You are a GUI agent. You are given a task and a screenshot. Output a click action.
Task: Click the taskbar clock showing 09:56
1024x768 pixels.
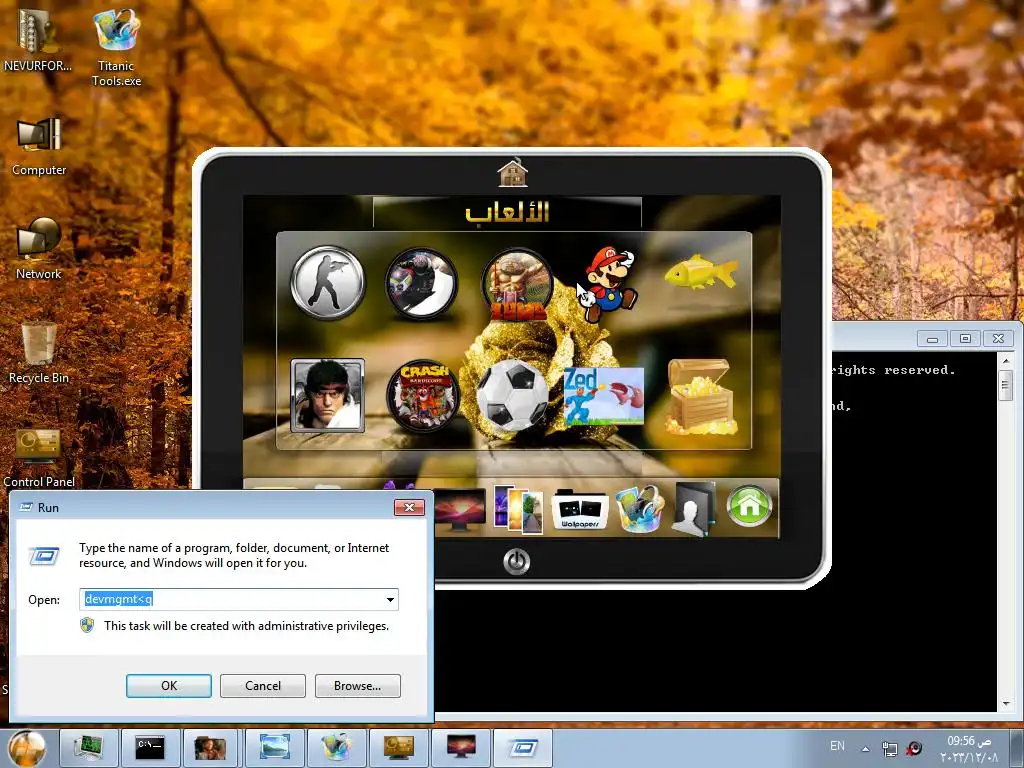pyautogui.click(x=969, y=748)
